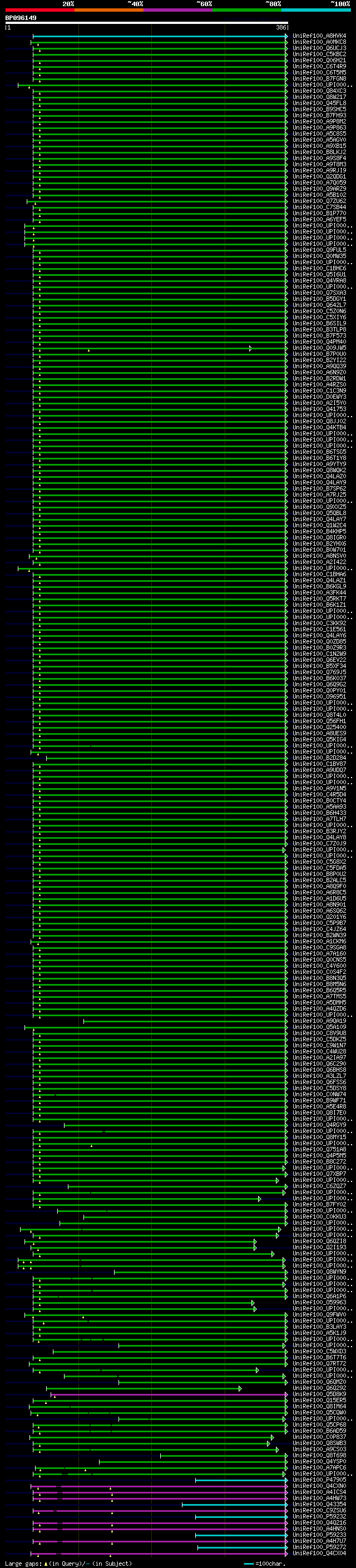
Task: Select the UniRef100_P59232 label
Action: (319, 1516)
